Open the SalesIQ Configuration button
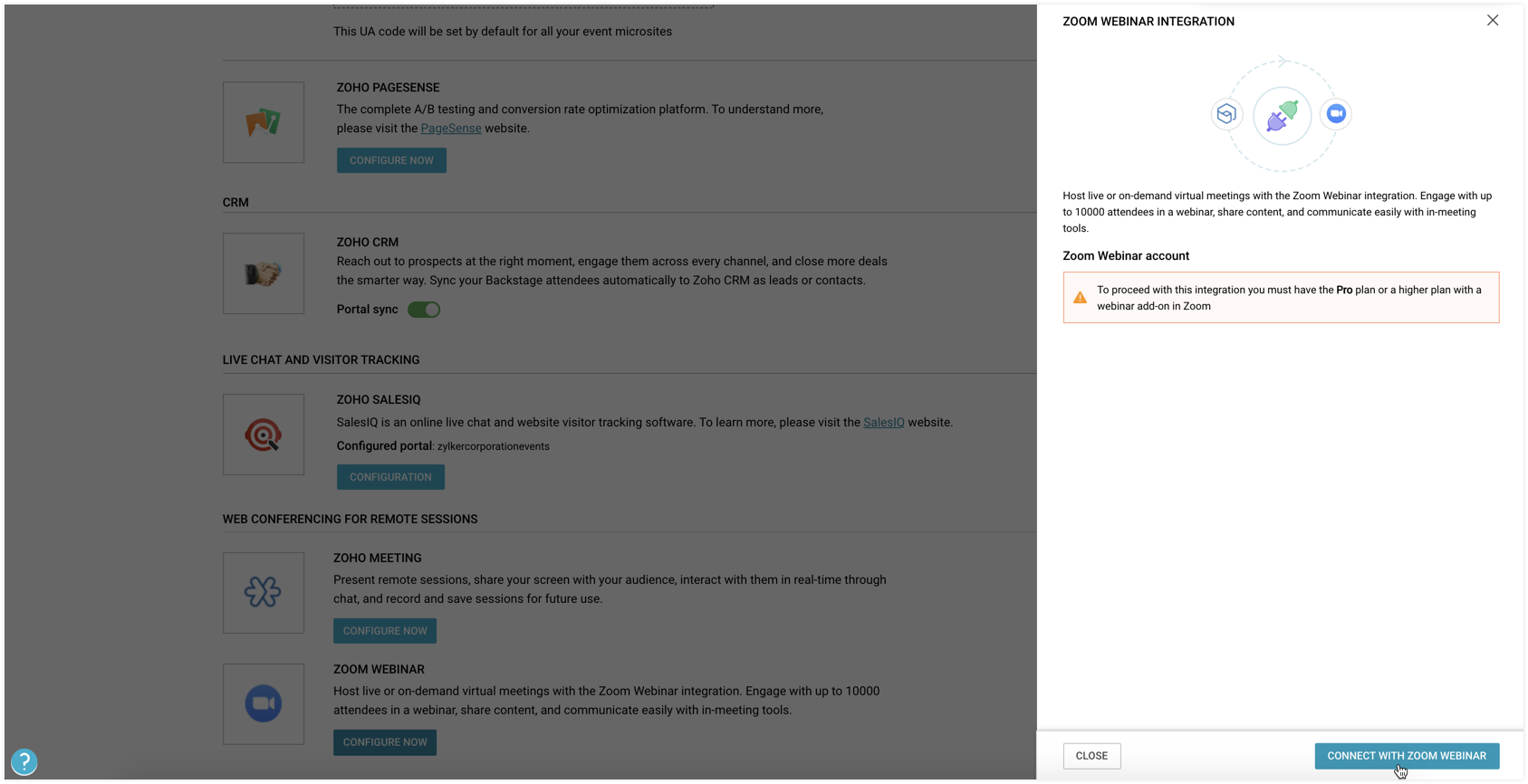 point(390,477)
